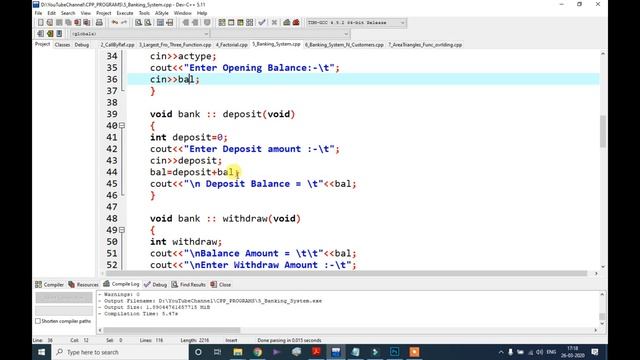640x360 pixels.
Task: Open the notification center icon
Action: 595,352
